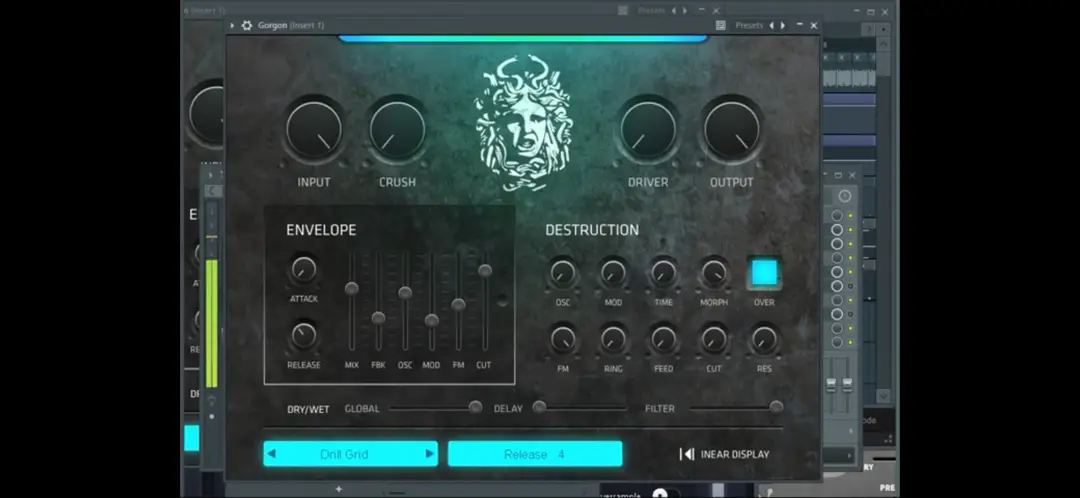This screenshot has width=1080, height=498.
Task: Select previous preset with Drill Grid left arrow
Action: pyautogui.click(x=272, y=454)
